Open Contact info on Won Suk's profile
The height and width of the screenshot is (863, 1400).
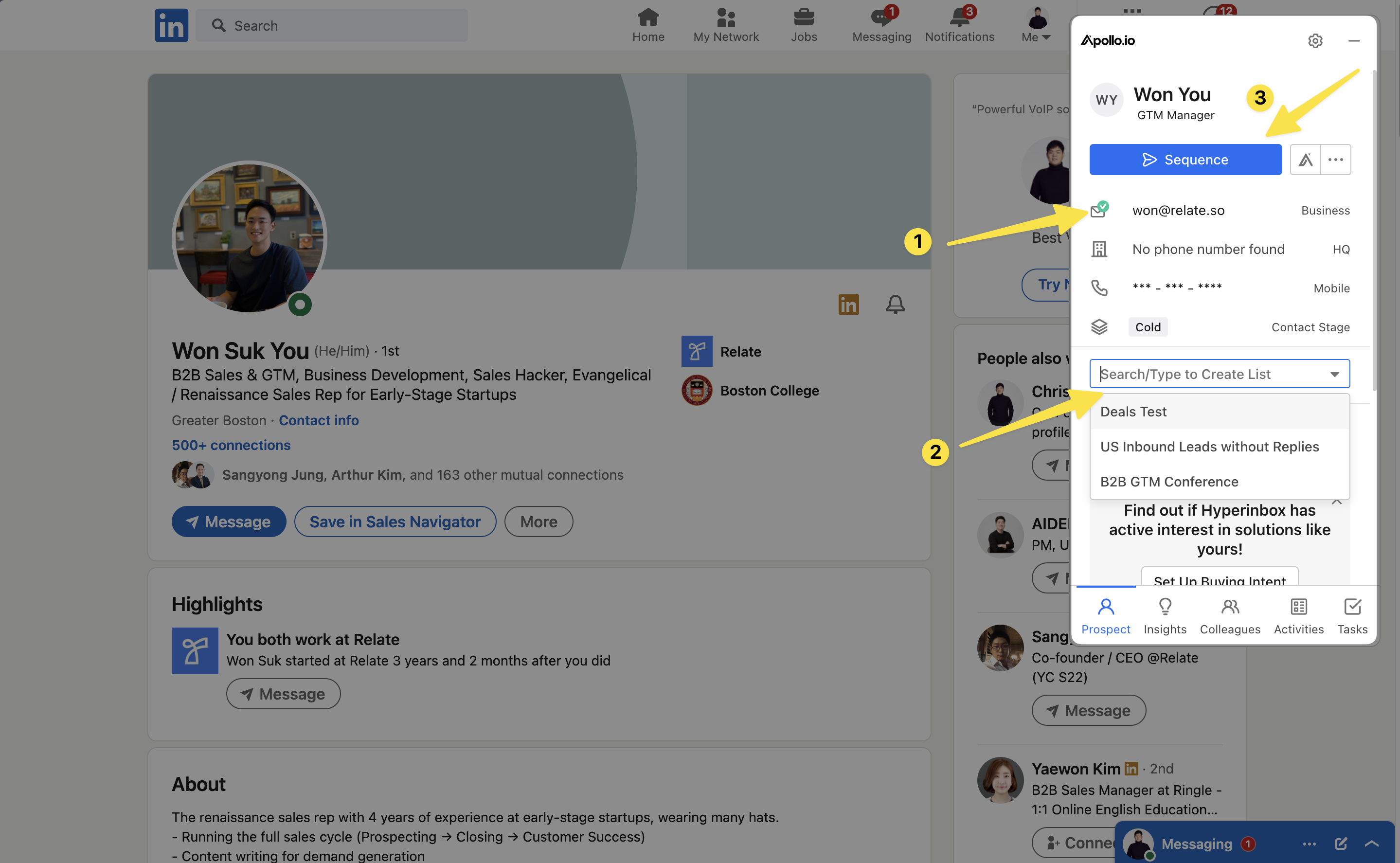click(319, 420)
